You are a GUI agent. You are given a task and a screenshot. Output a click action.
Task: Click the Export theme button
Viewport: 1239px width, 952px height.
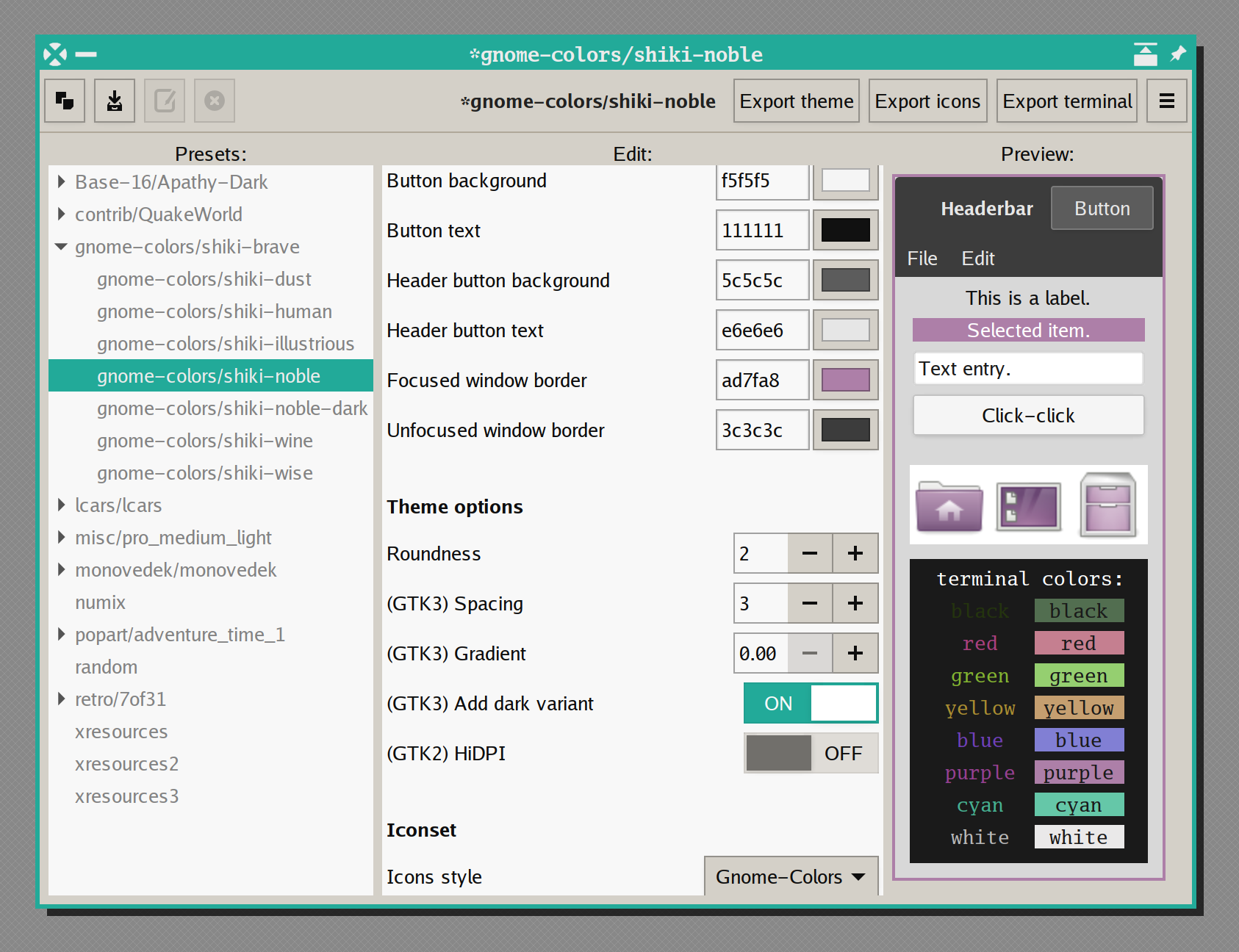point(796,101)
